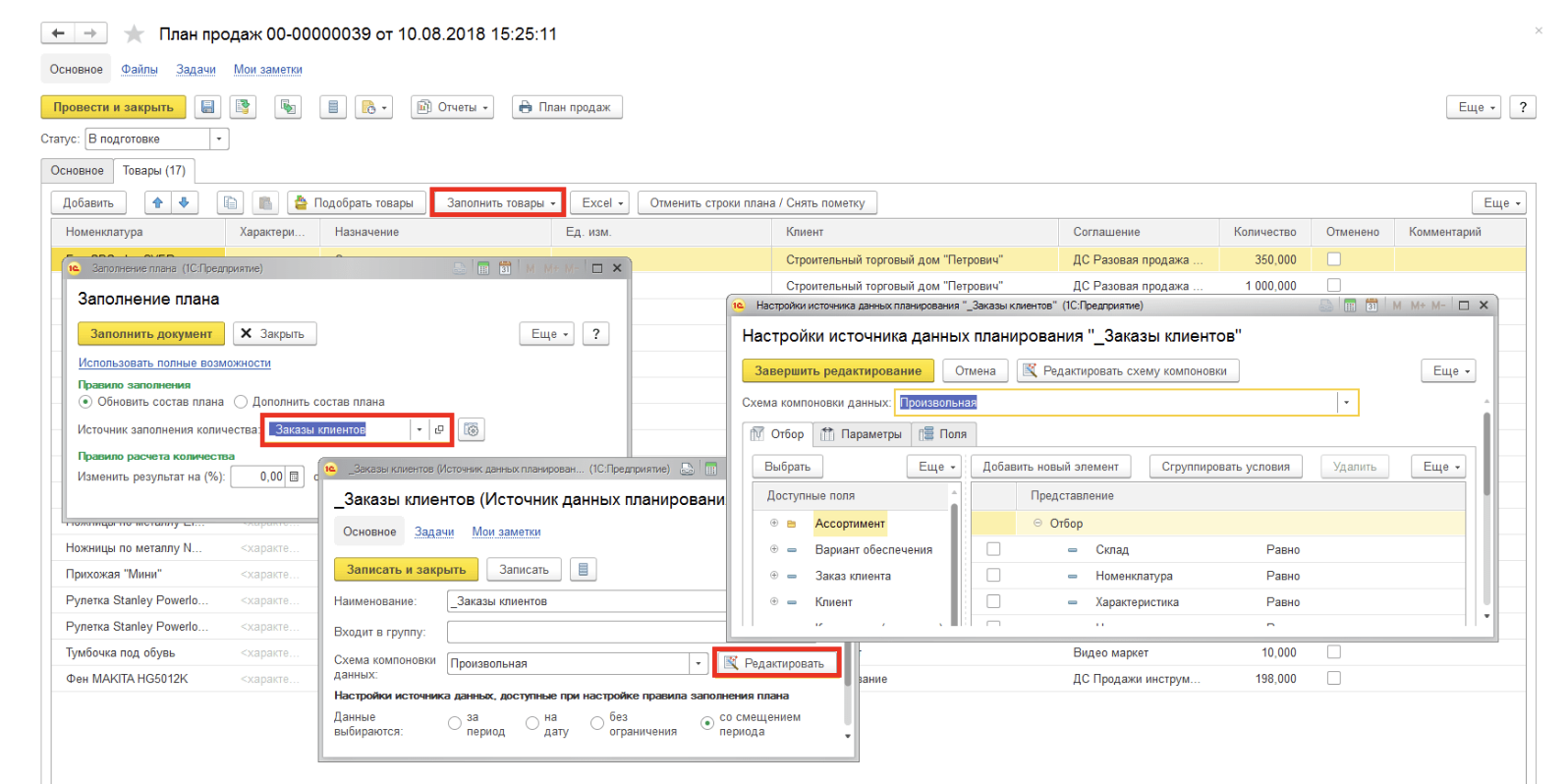Open the Статус dropdown list
The width and height of the screenshot is (1568, 784).
click(x=219, y=139)
